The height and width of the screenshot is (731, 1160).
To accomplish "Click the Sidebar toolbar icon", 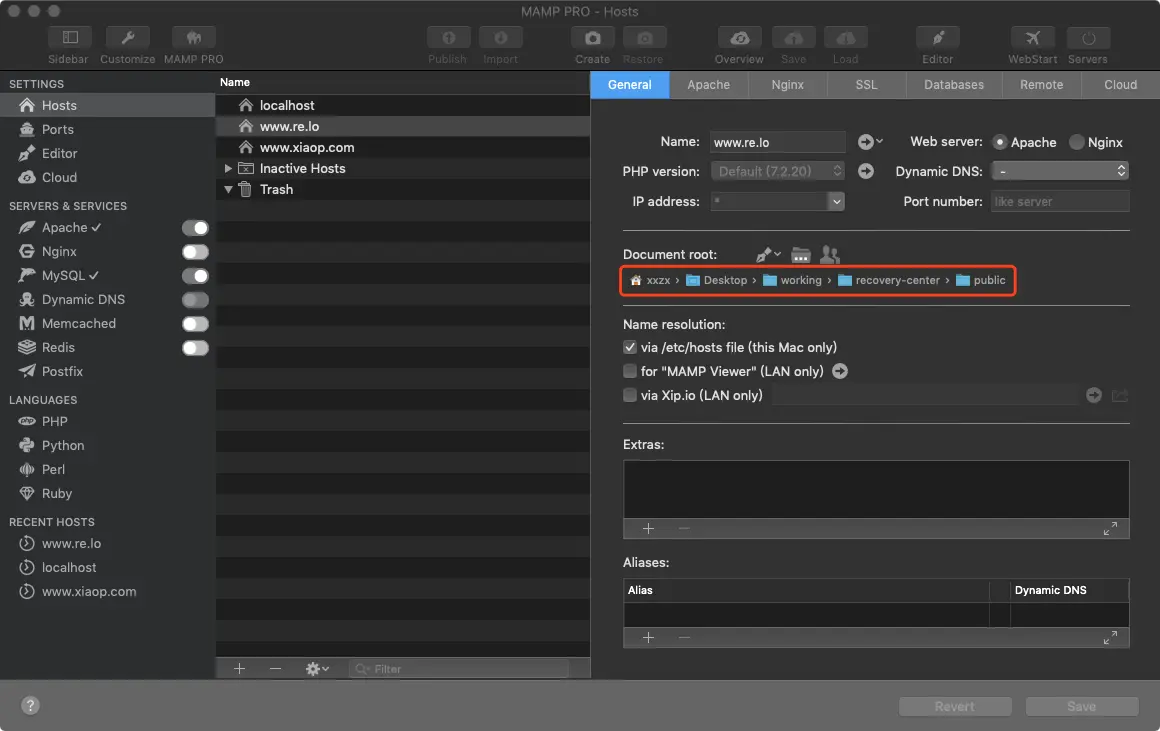I will [70, 37].
